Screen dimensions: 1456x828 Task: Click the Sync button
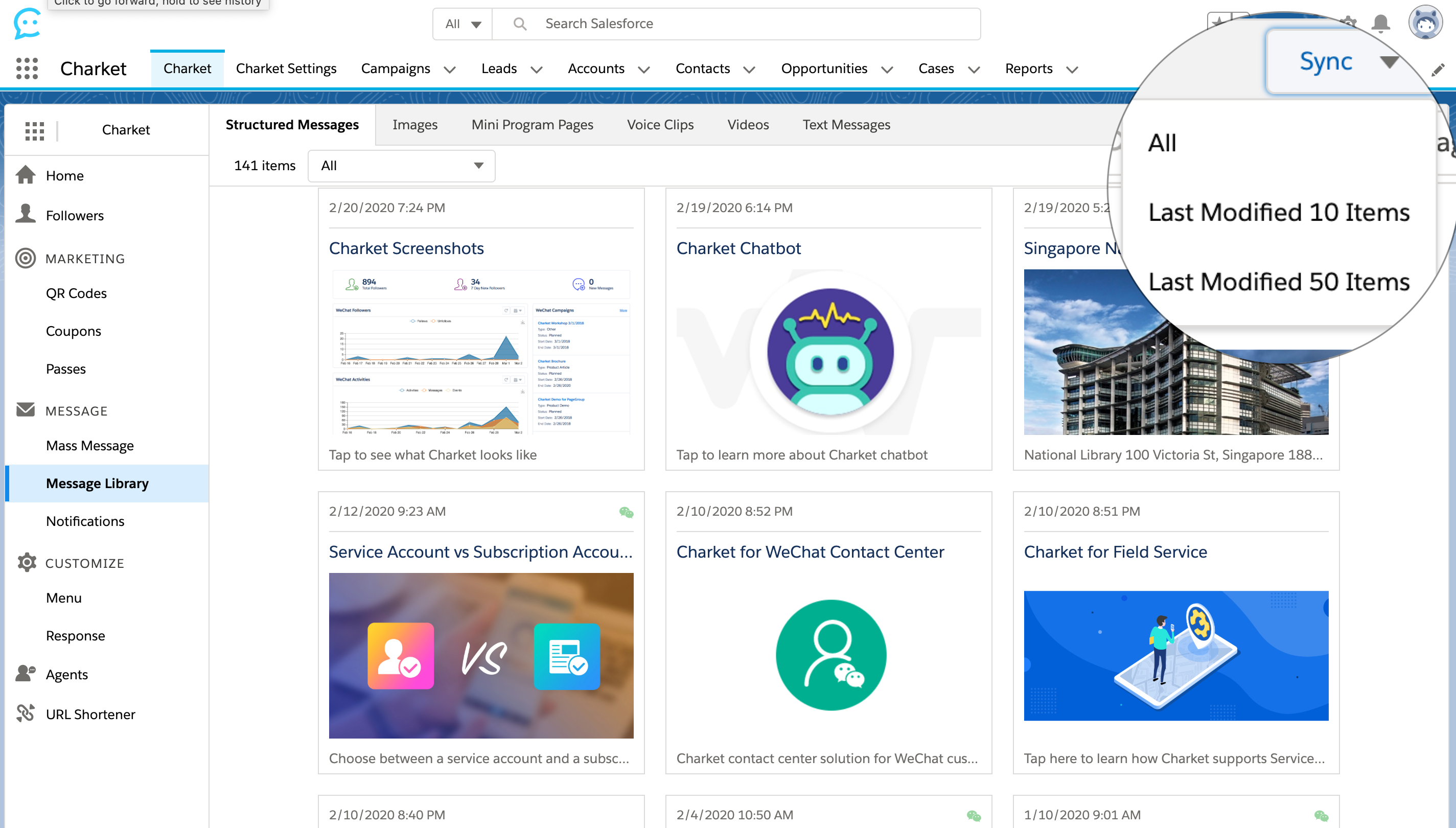pos(1326,61)
